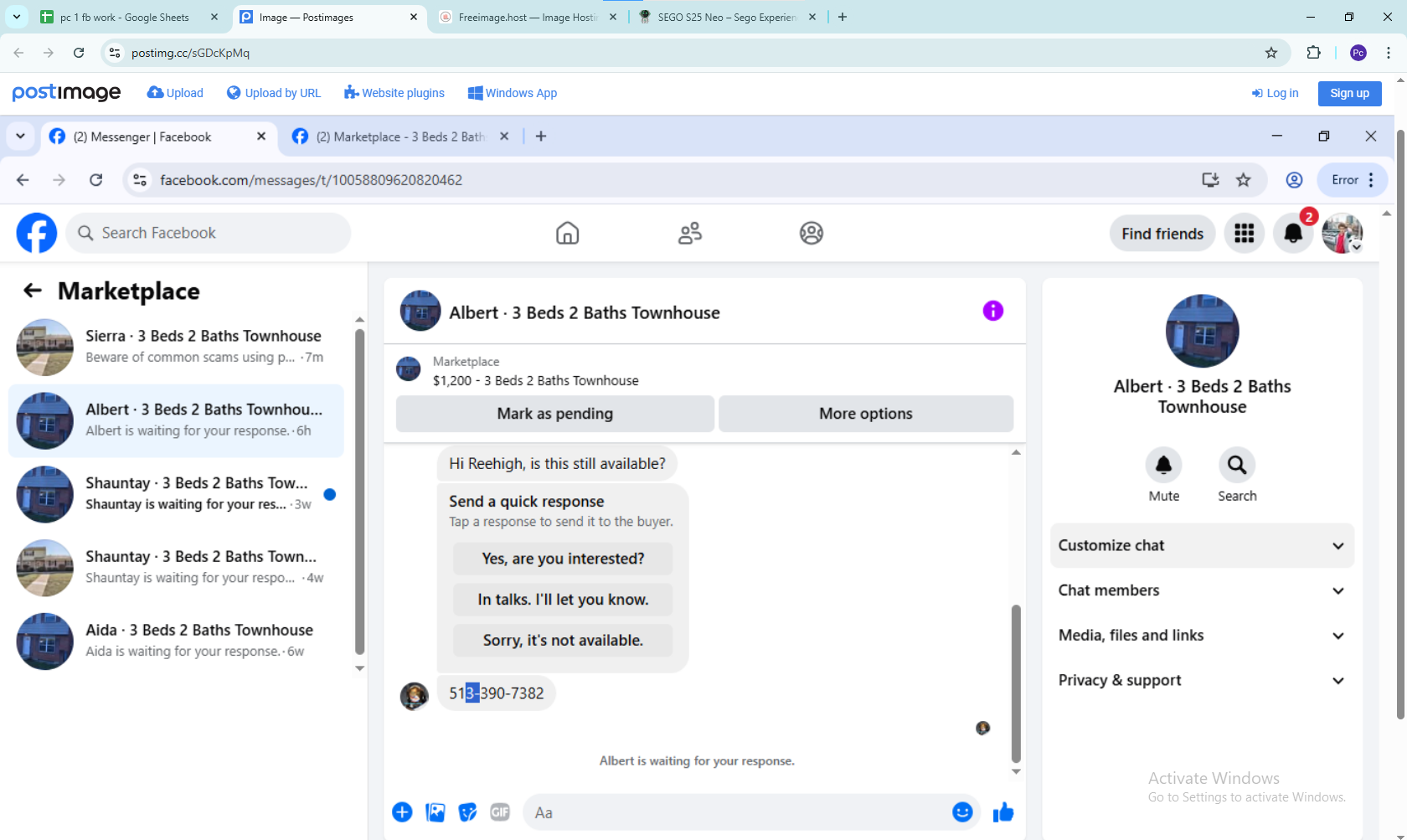The width and height of the screenshot is (1407, 840).
Task: Open Aida 3 Beds 2 Baths conversation
Action: coord(176,642)
